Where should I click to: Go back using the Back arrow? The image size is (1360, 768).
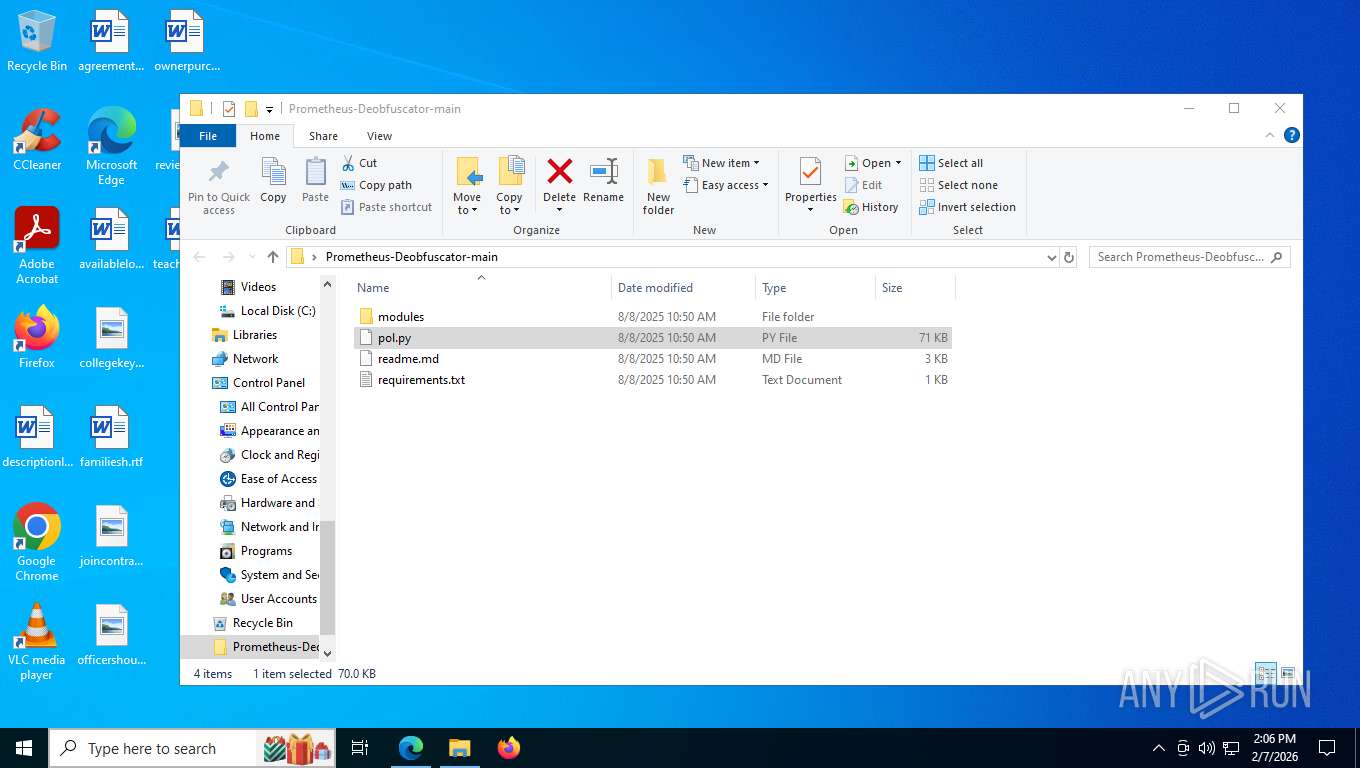pyautogui.click(x=199, y=257)
